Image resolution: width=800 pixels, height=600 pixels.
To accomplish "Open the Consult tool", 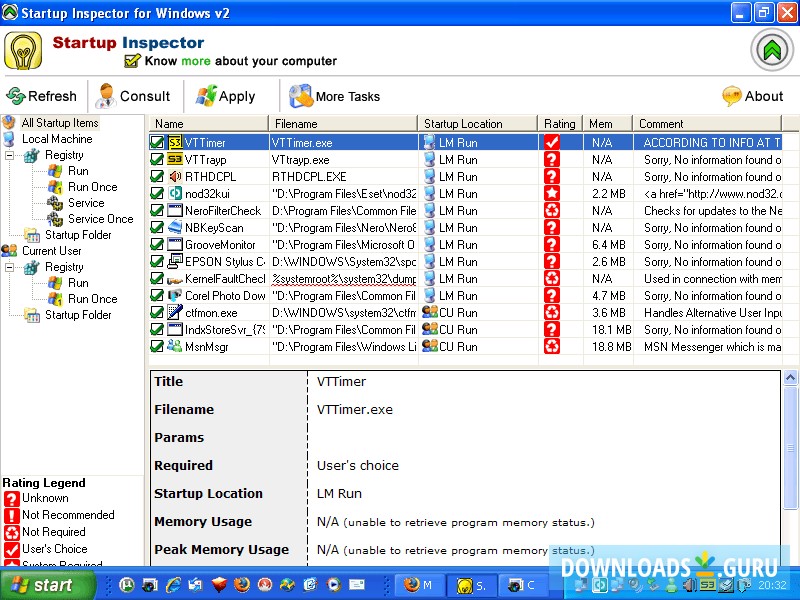I will tap(134, 96).
